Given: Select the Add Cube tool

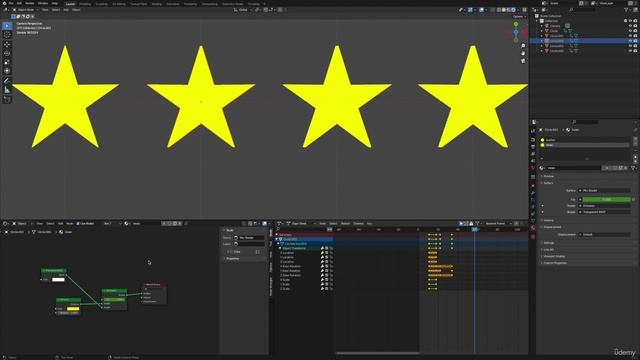Looking at the screenshot, I should tap(7, 100).
